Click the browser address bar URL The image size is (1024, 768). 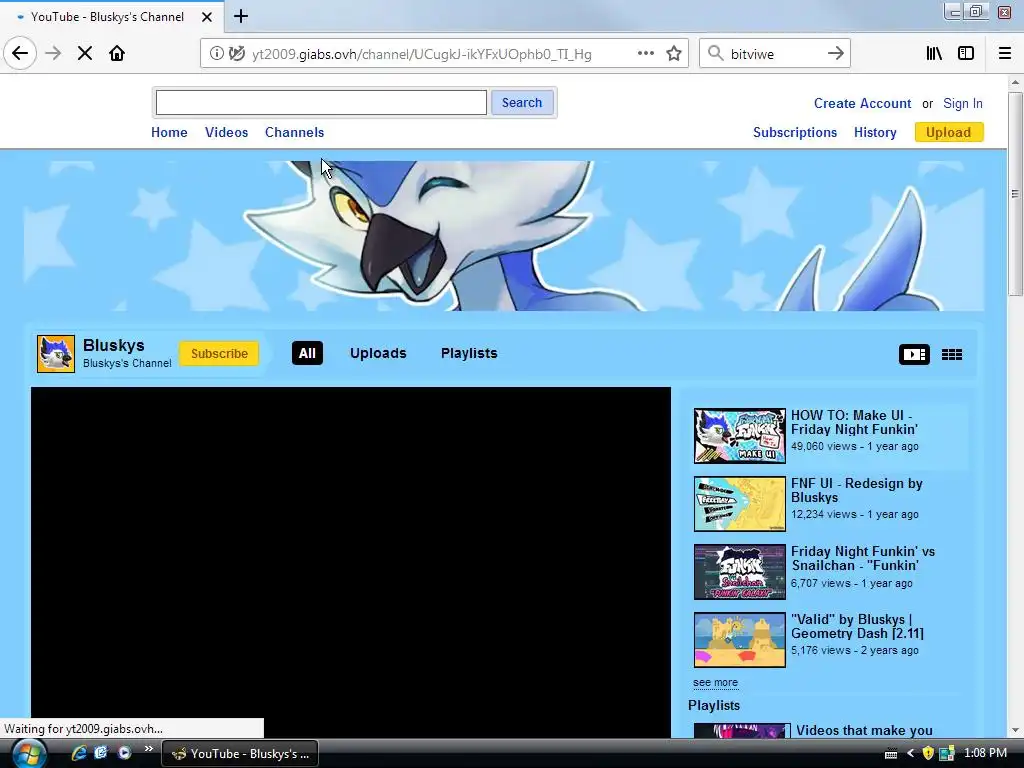(x=422, y=54)
